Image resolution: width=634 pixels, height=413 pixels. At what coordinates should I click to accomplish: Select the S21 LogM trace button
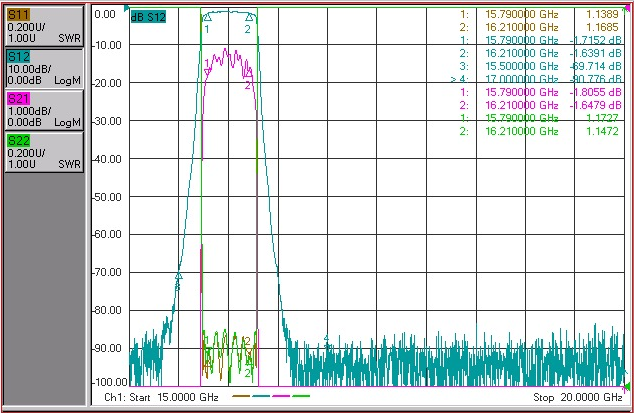click(x=44, y=110)
